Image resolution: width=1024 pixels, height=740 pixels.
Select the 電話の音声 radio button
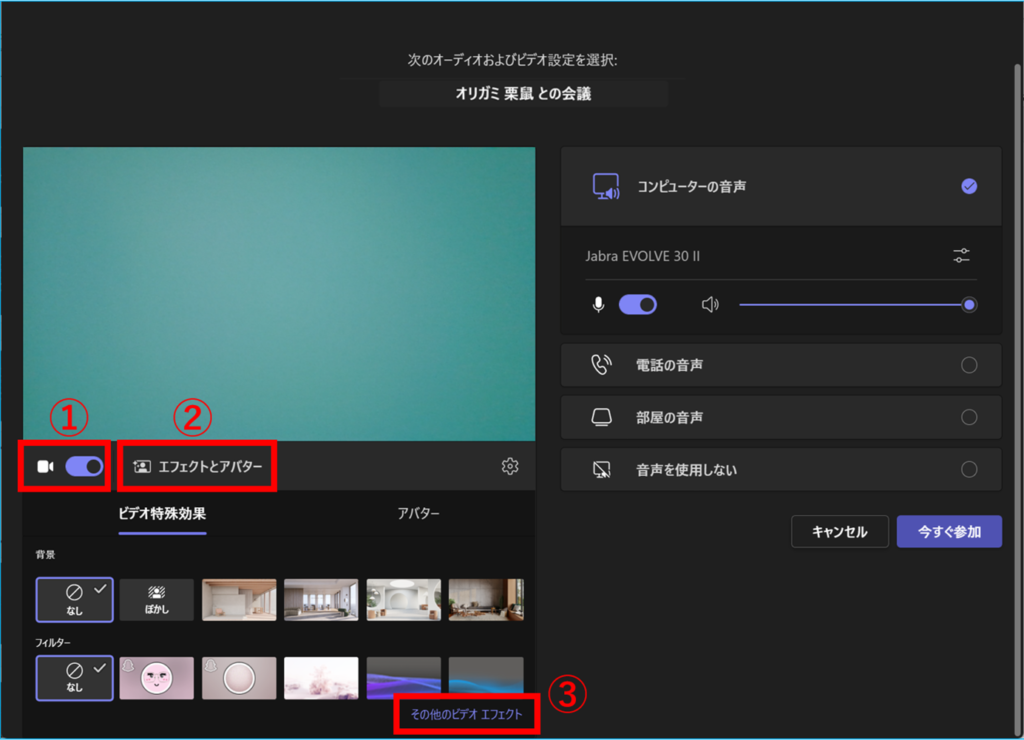[968, 365]
